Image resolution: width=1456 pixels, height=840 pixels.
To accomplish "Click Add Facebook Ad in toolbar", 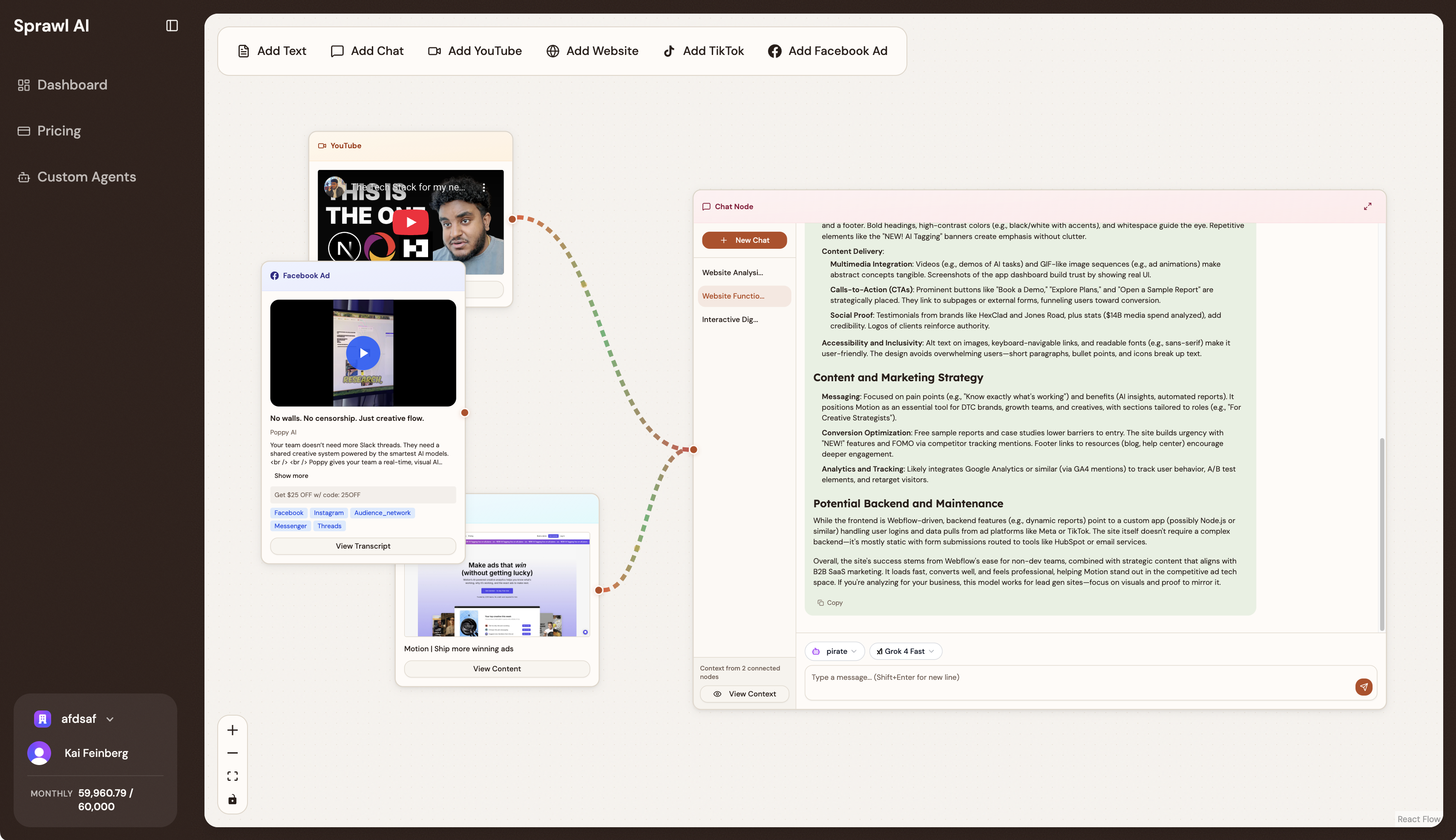I will coord(828,51).
